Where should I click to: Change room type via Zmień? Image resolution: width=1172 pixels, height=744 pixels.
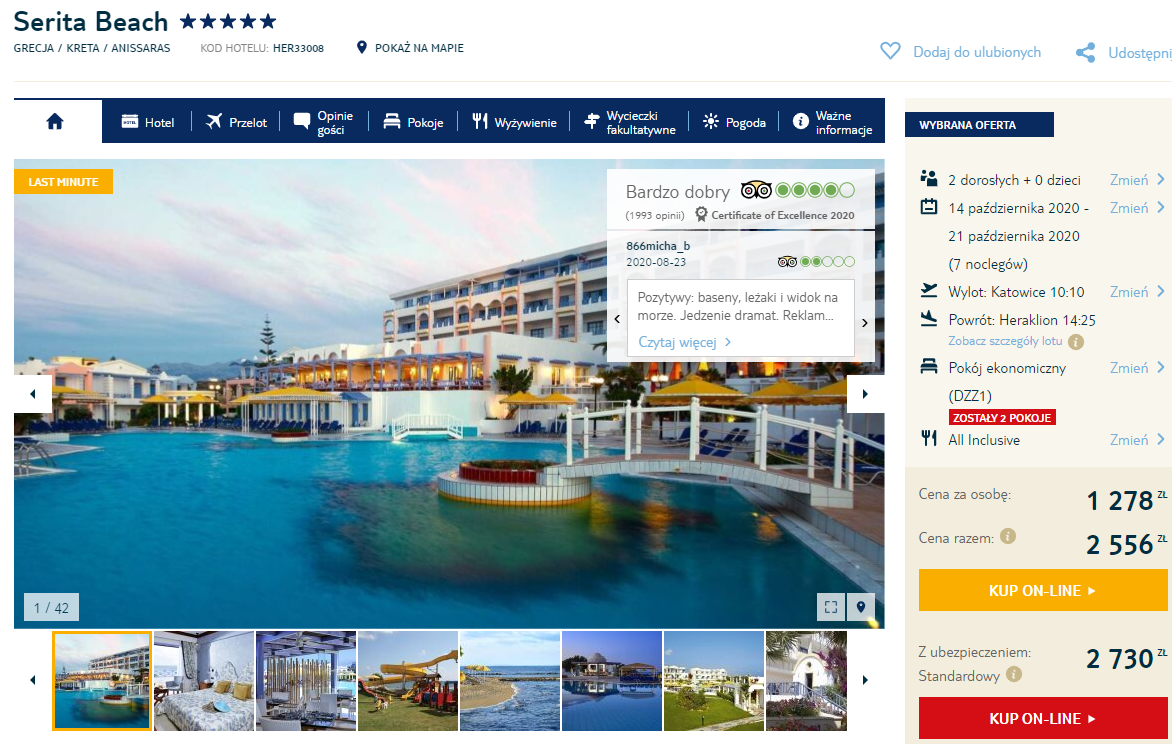(x=1137, y=368)
